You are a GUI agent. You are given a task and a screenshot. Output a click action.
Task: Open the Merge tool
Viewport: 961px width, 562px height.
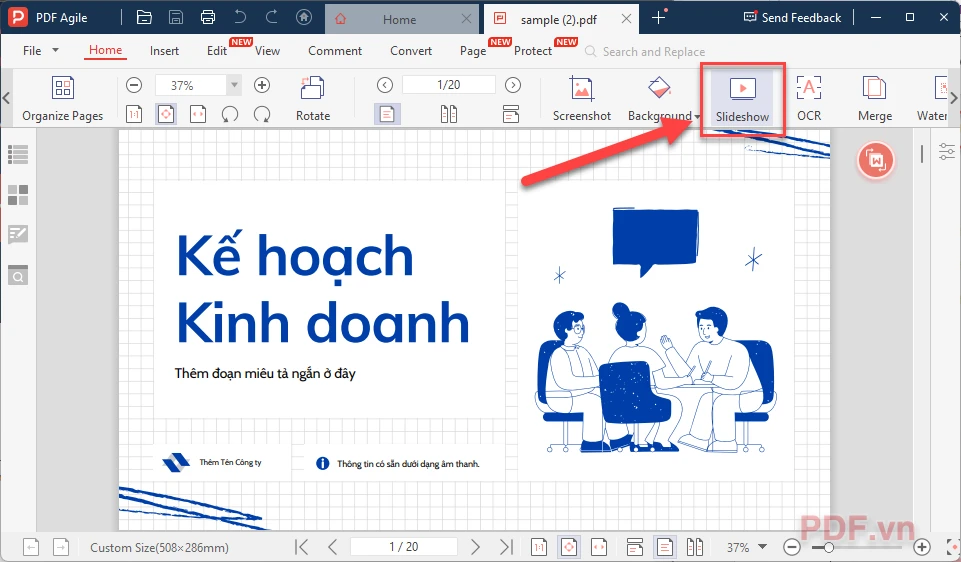coord(875,99)
